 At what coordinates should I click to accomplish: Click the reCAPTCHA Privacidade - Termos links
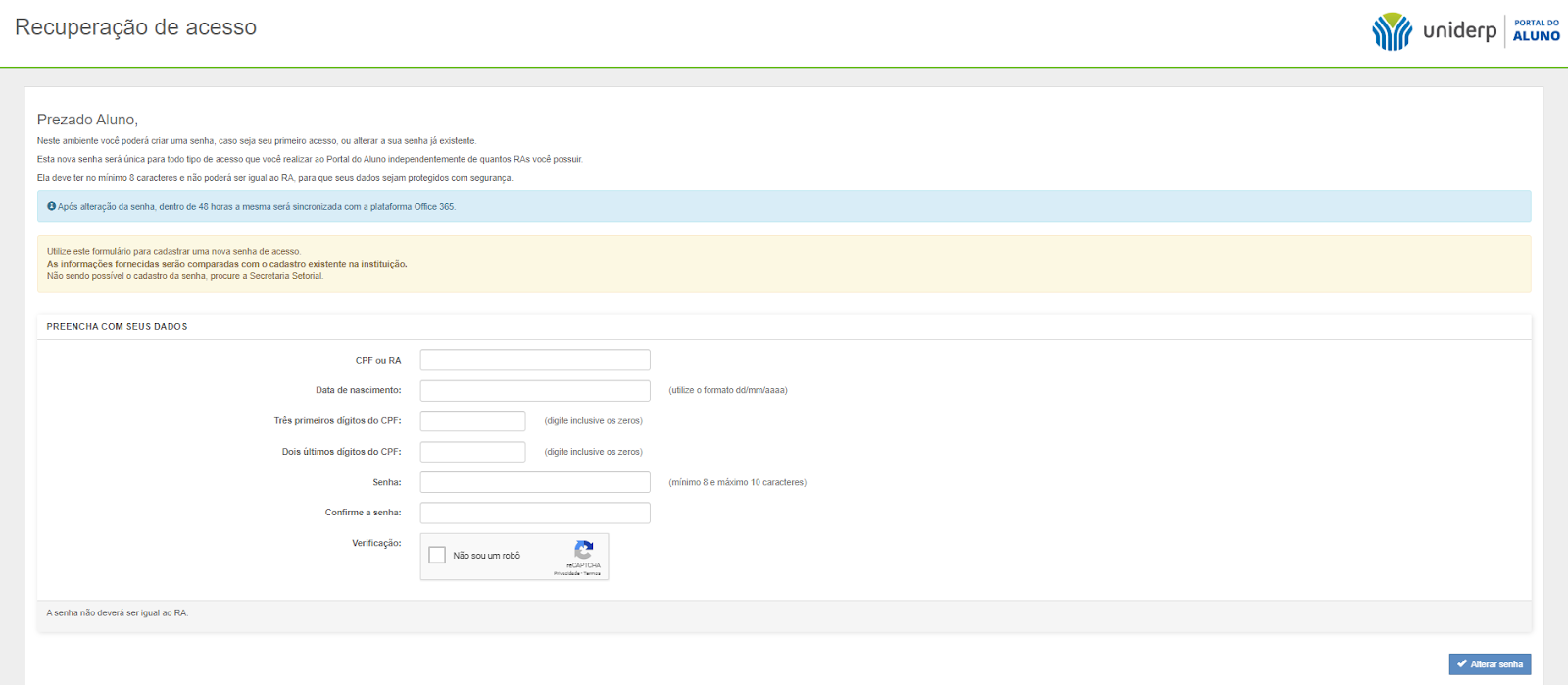[577, 573]
